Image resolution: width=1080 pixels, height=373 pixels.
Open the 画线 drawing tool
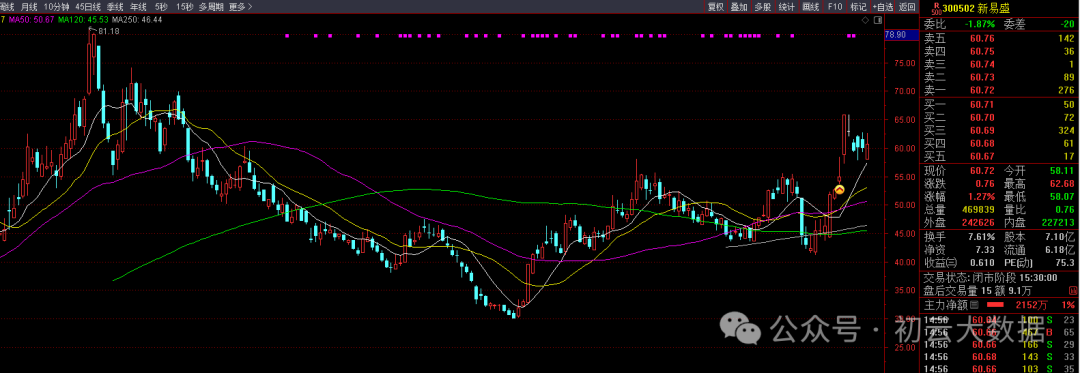tap(811, 7)
